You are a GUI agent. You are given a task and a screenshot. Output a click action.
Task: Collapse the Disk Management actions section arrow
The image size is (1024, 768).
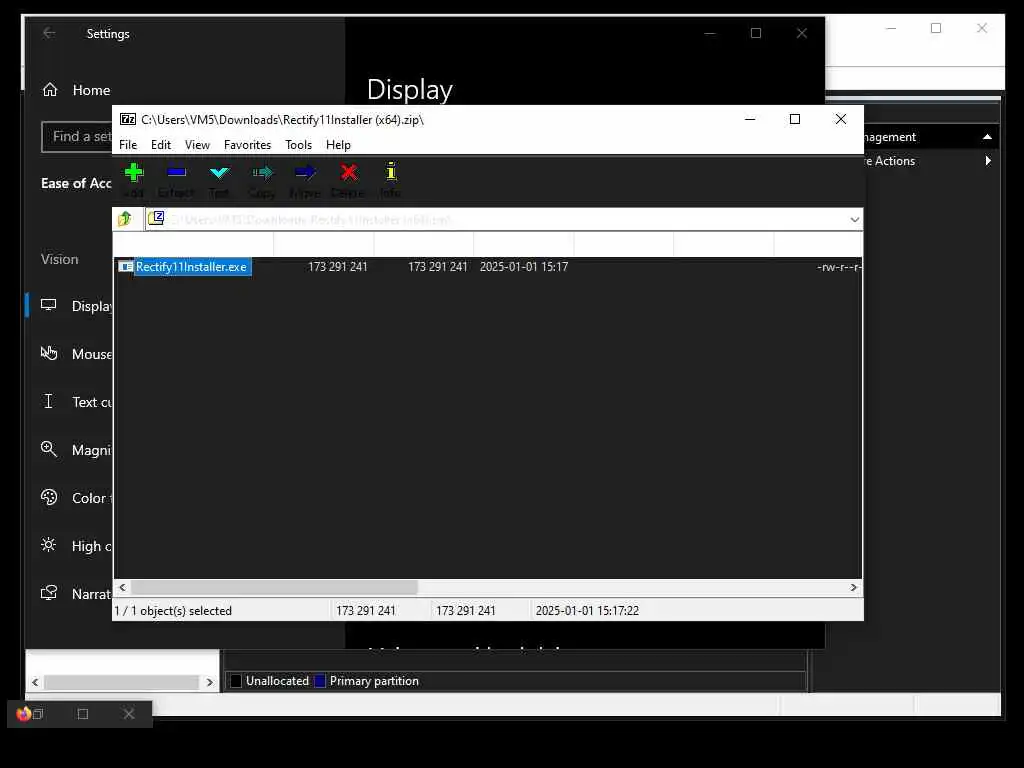coord(987,136)
